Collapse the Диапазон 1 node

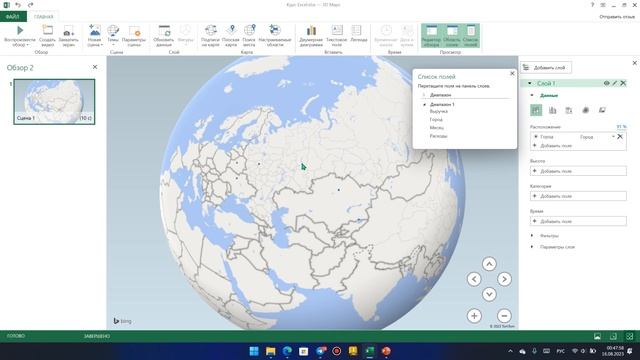[424, 104]
